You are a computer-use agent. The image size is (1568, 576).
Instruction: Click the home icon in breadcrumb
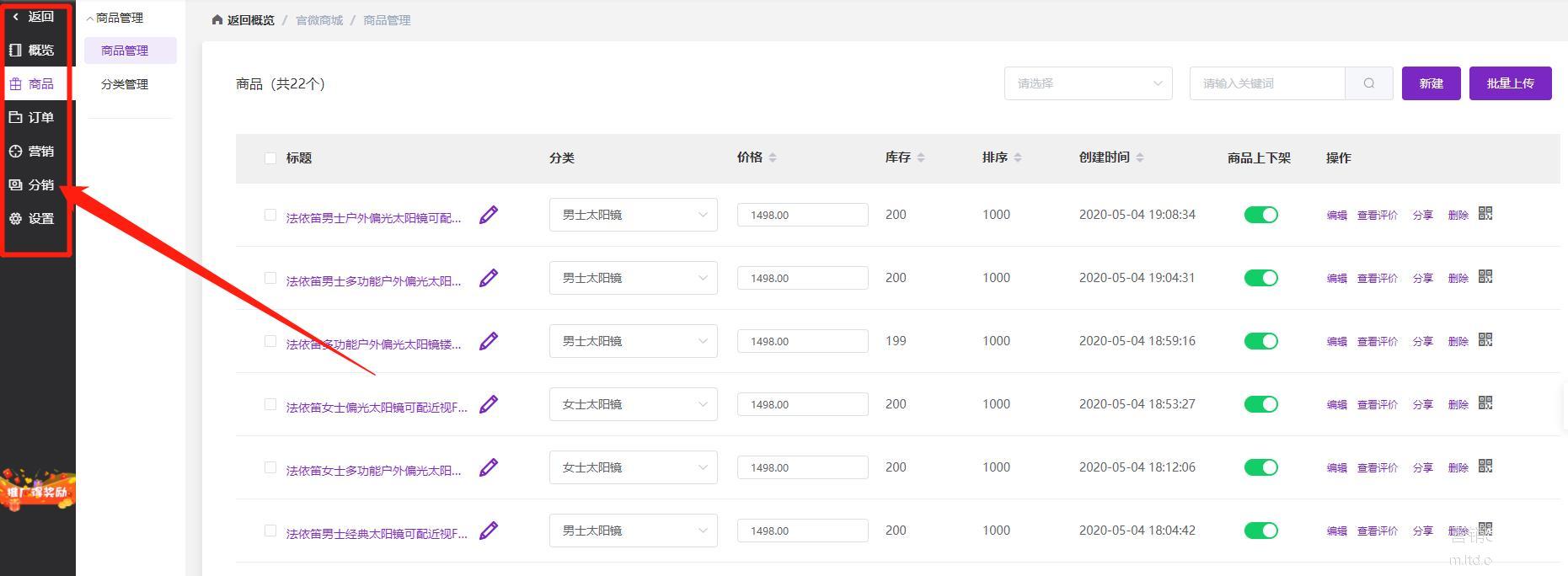click(x=217, y=20)
